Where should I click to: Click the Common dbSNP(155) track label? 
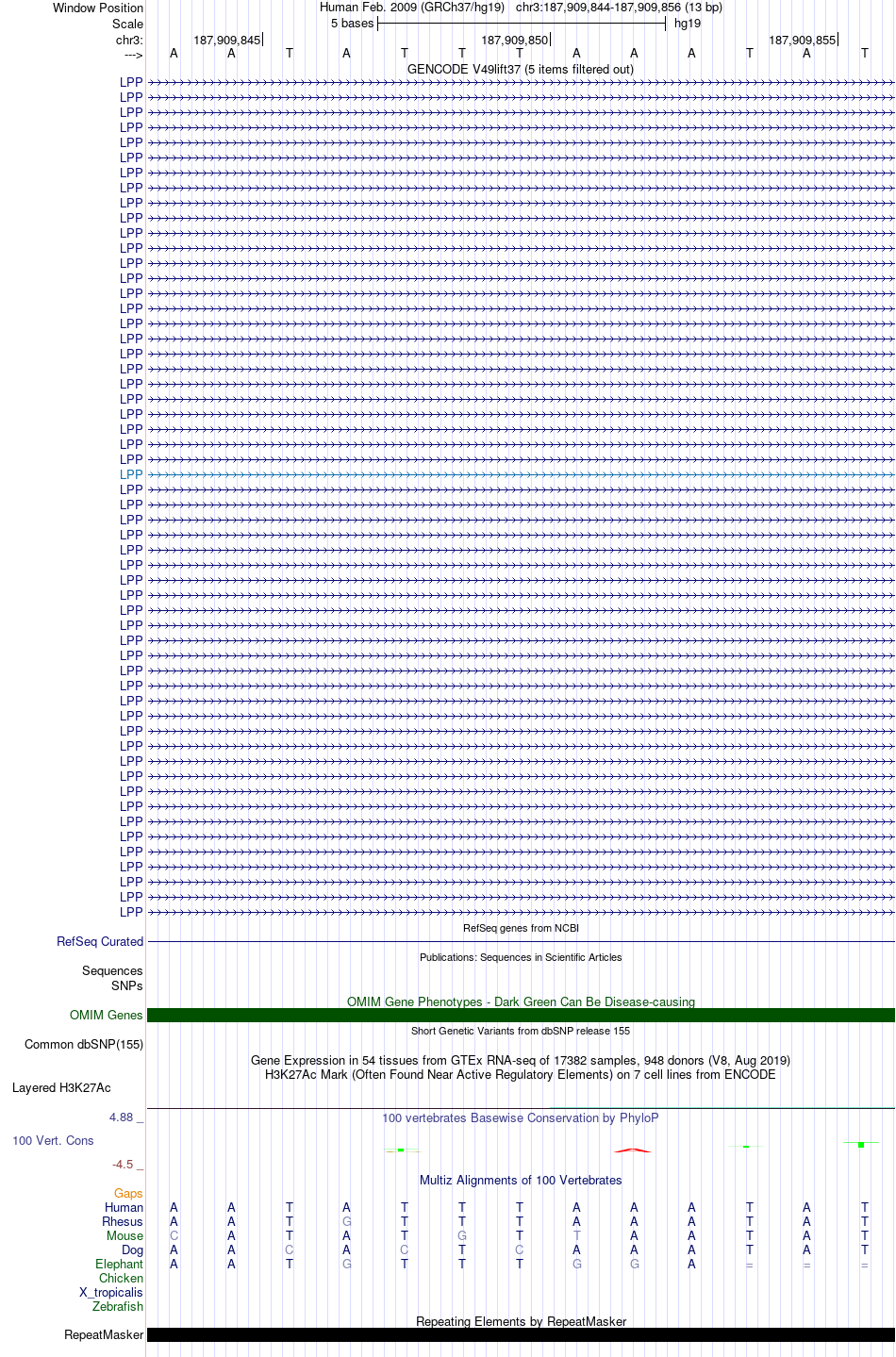click(84, 1044)
